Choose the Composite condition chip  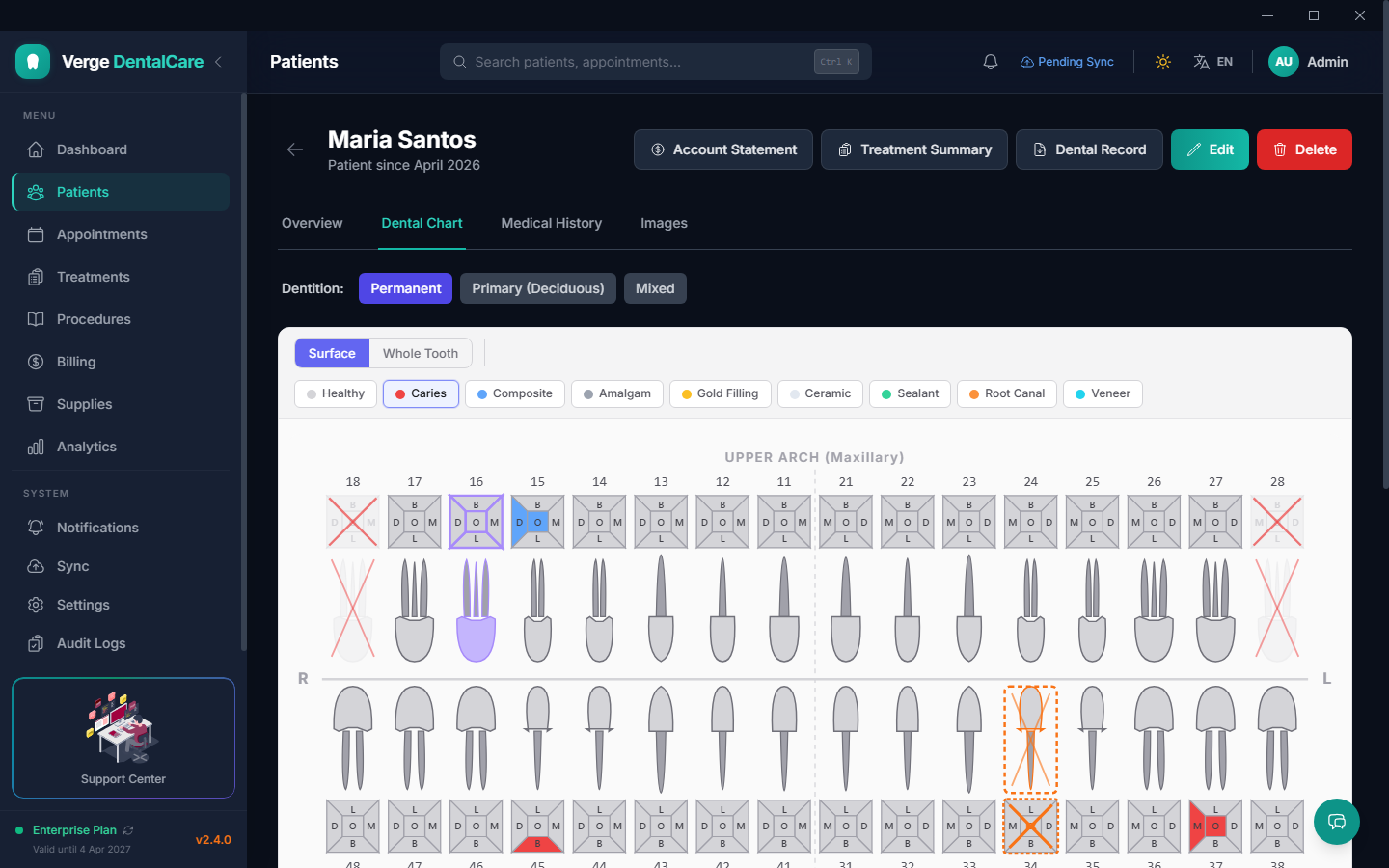click(515, 393)
